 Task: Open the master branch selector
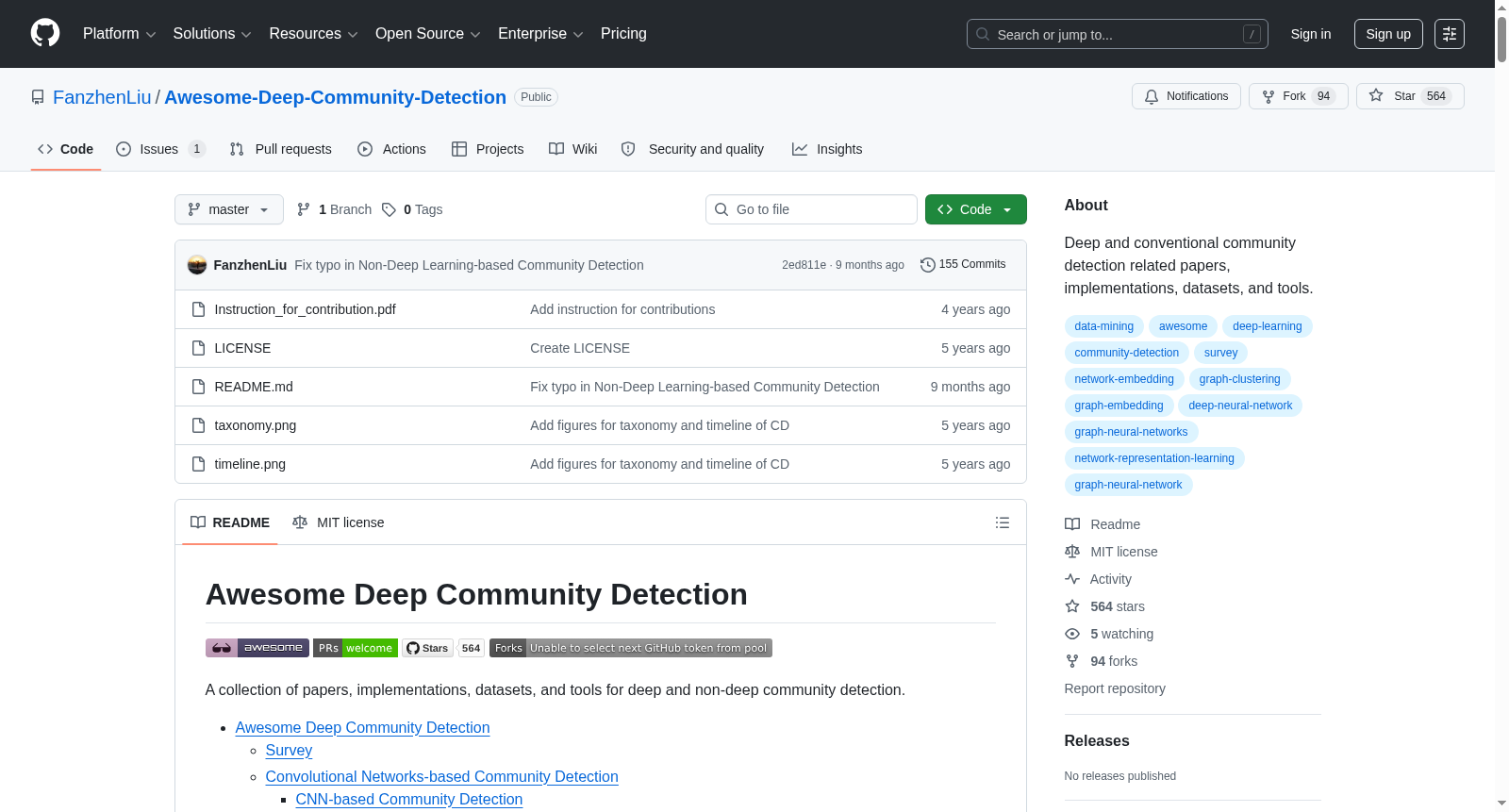229,209
